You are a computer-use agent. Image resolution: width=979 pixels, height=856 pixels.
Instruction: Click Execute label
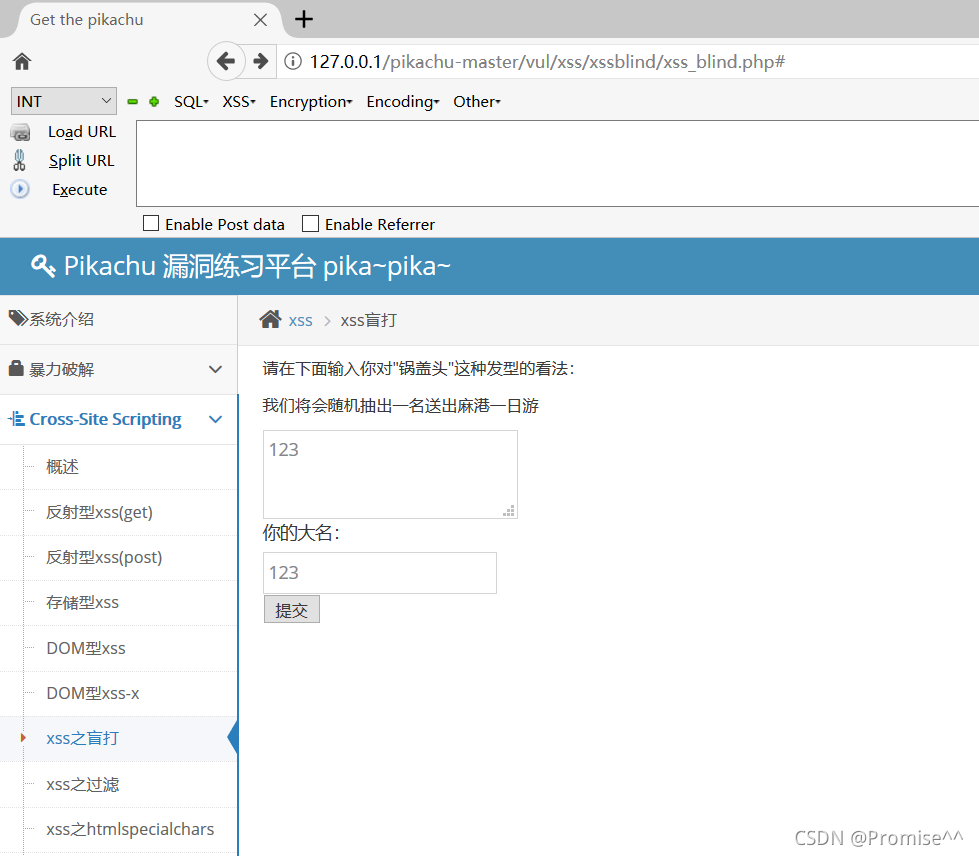point(79,189)
